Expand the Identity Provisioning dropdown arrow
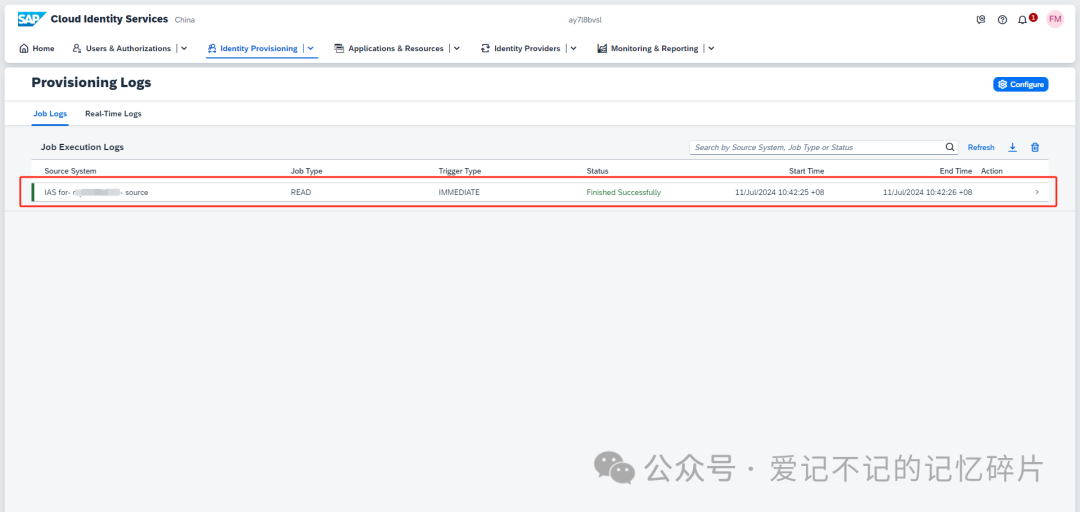 pos(311,48)
